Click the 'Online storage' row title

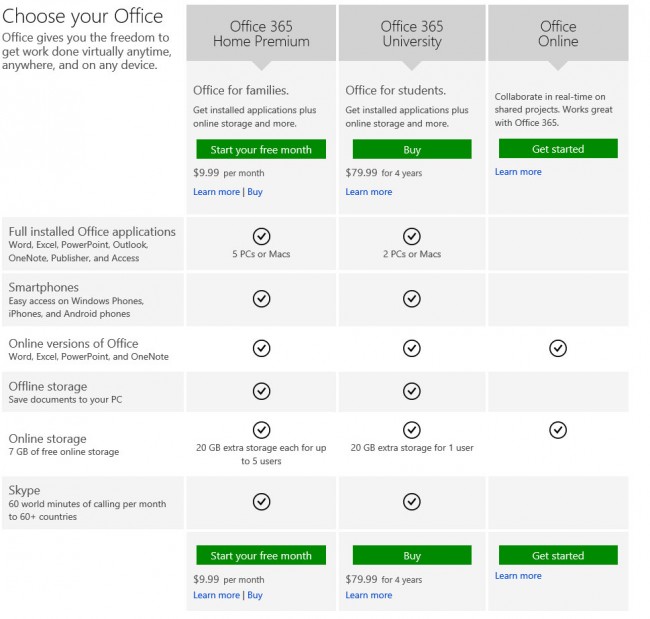pos(47,439)
